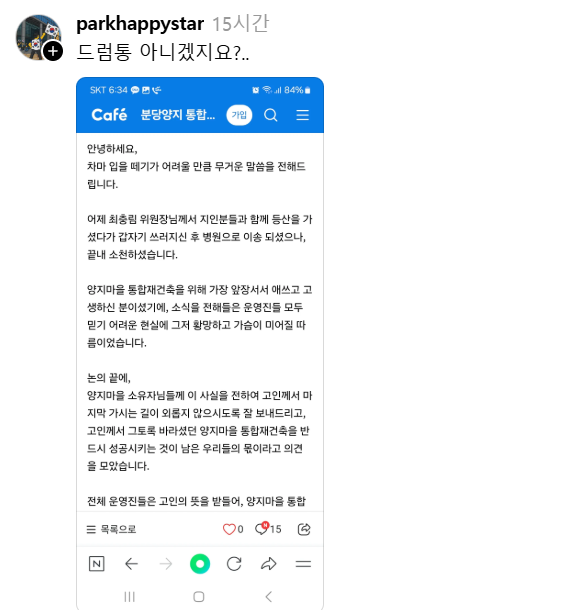The width and height of the screenshot is (566, 610).
Task: Open search with the magnifier icon
Action: click(271, 115)
